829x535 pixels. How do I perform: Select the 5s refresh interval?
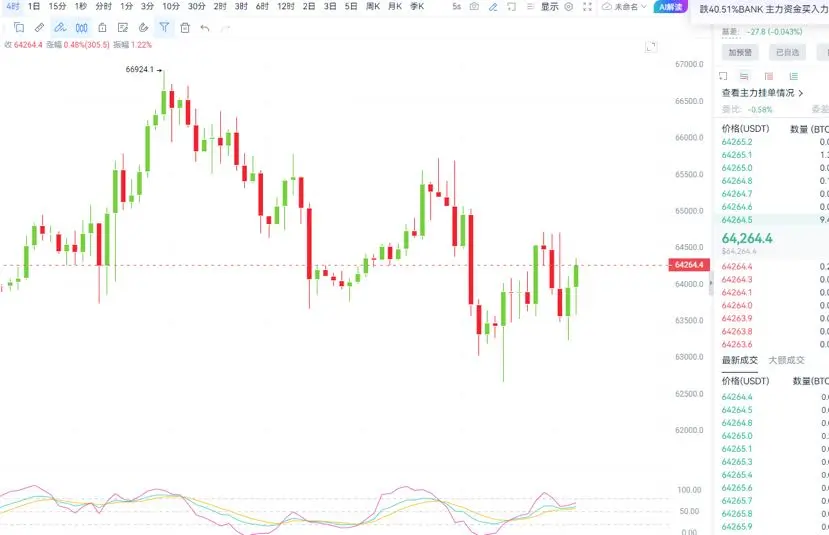[456, 7]
